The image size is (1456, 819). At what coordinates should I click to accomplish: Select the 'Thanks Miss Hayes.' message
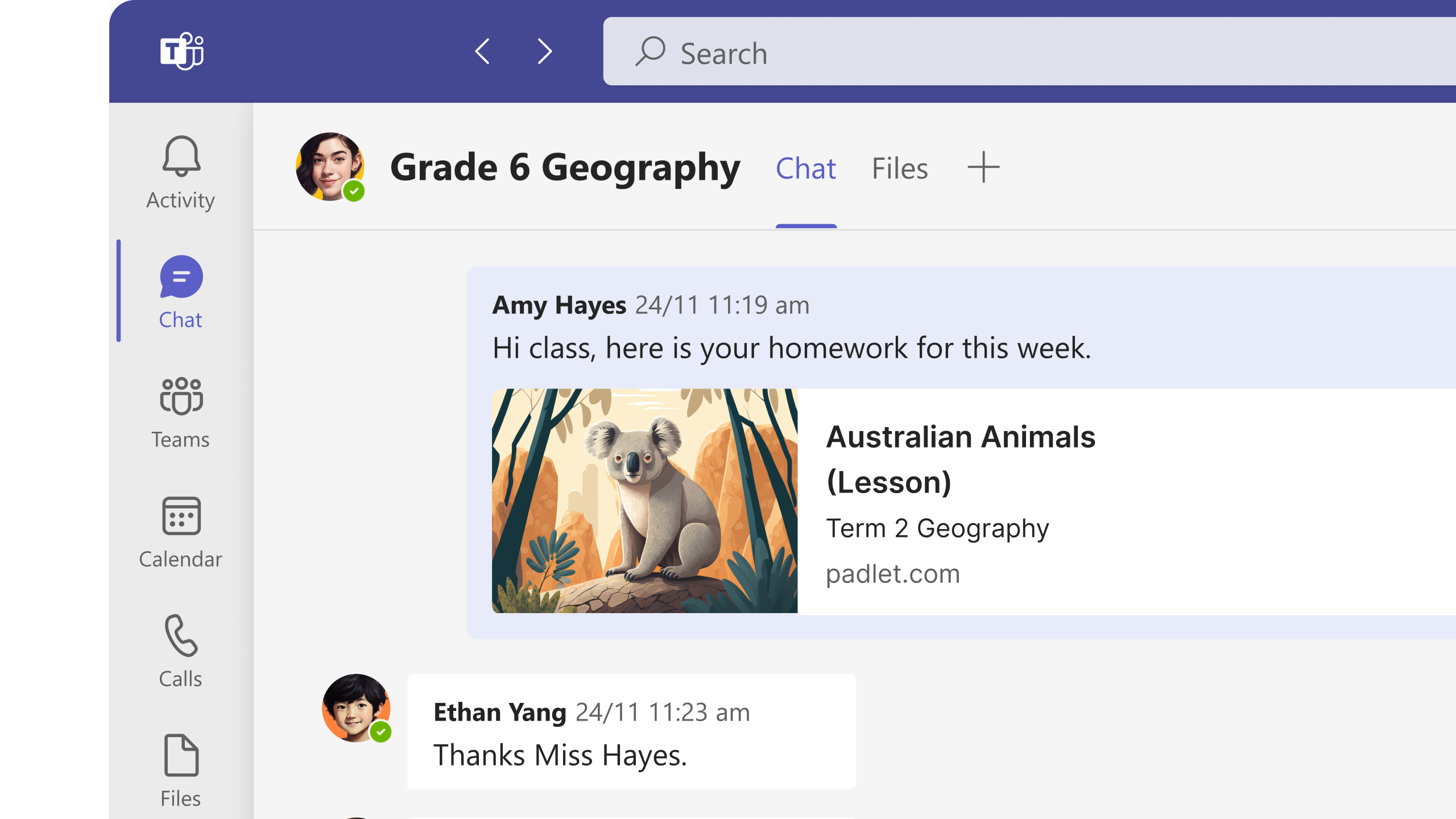coord(560,755)
